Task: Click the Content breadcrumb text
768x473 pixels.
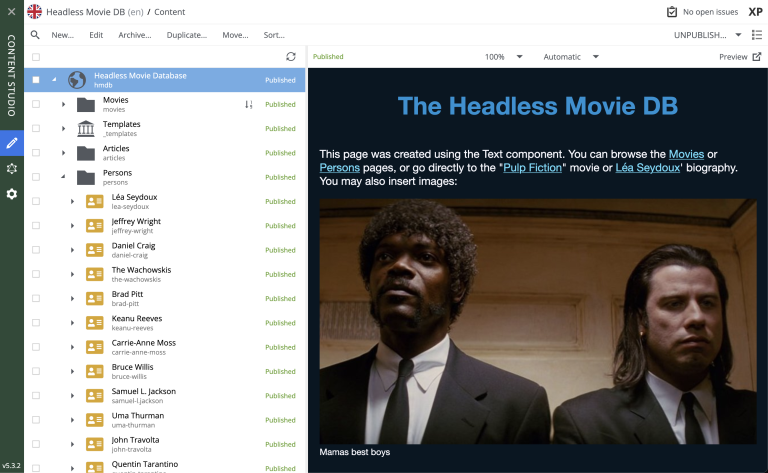Action: pos(169,12)
